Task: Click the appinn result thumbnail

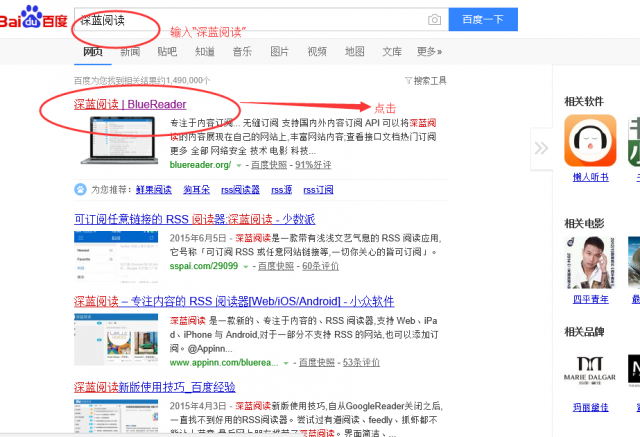Action: point(116,339)
